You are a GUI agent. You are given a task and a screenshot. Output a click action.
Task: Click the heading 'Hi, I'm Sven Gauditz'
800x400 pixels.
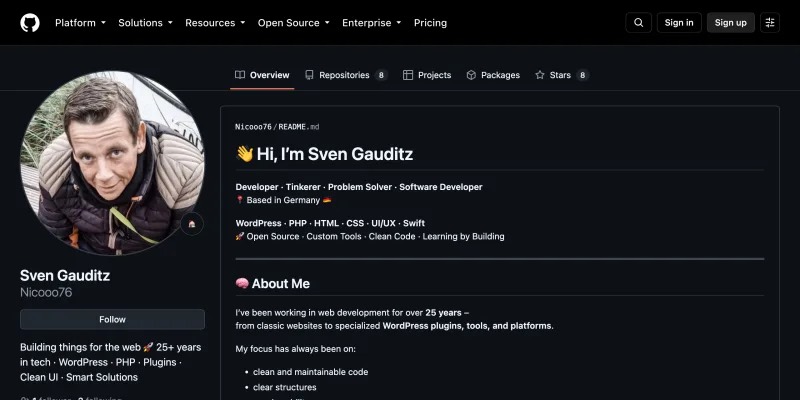[x=324, y=154]
